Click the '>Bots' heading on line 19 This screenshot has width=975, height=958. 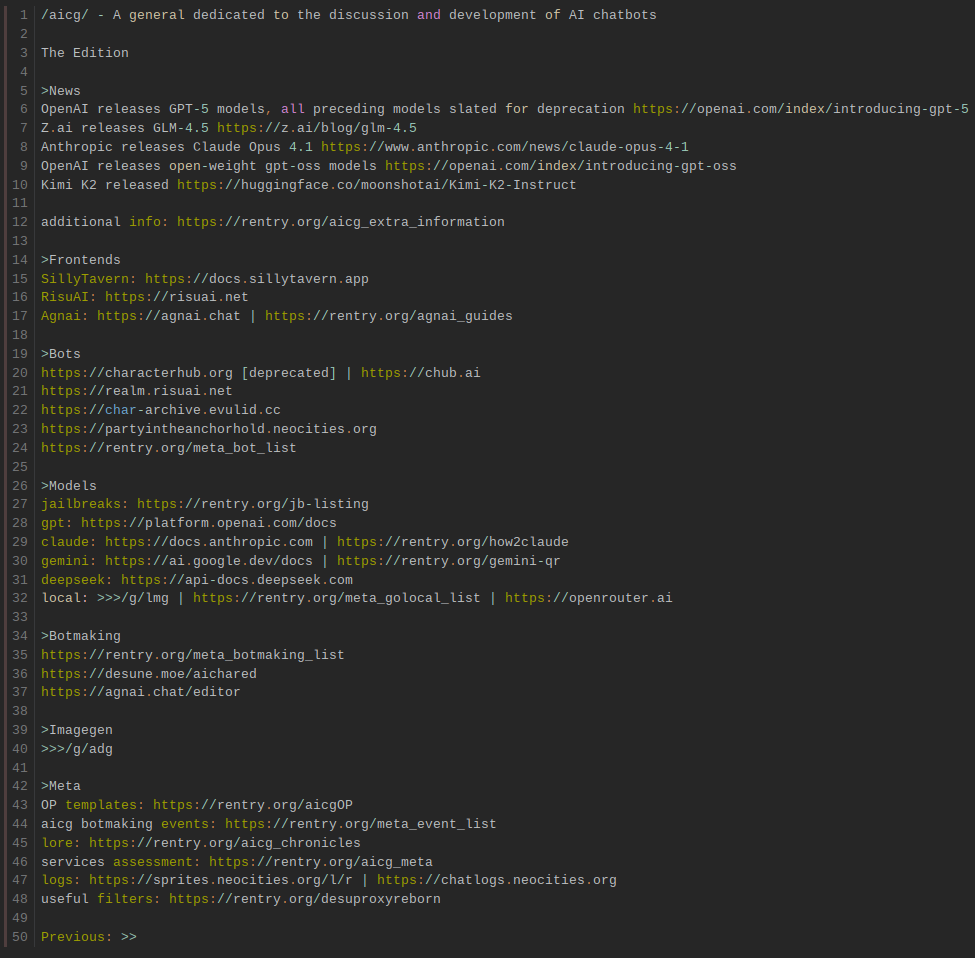61,354
